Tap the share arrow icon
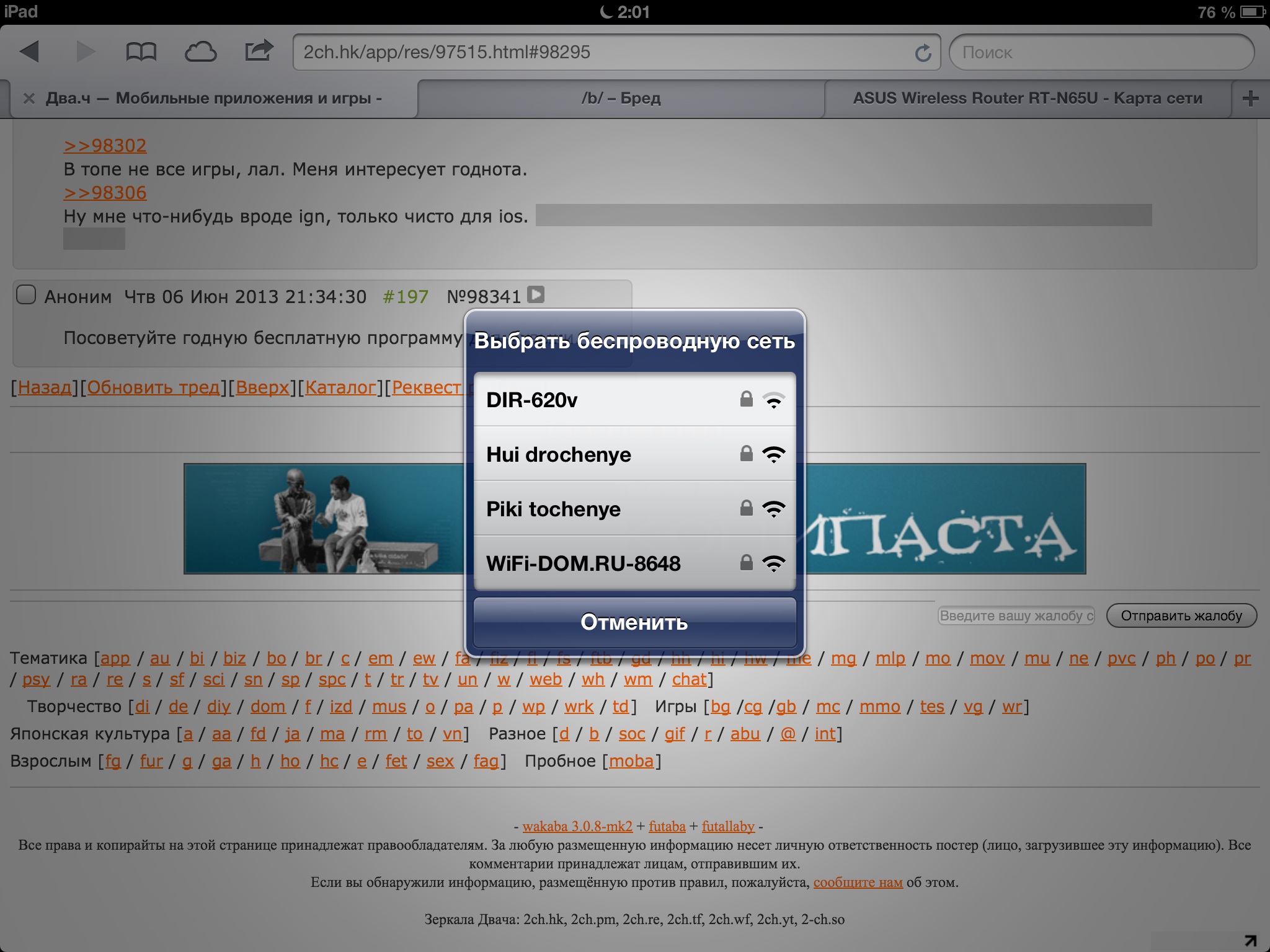Viewport: 1270px width, 952px height. coord(259,50)
